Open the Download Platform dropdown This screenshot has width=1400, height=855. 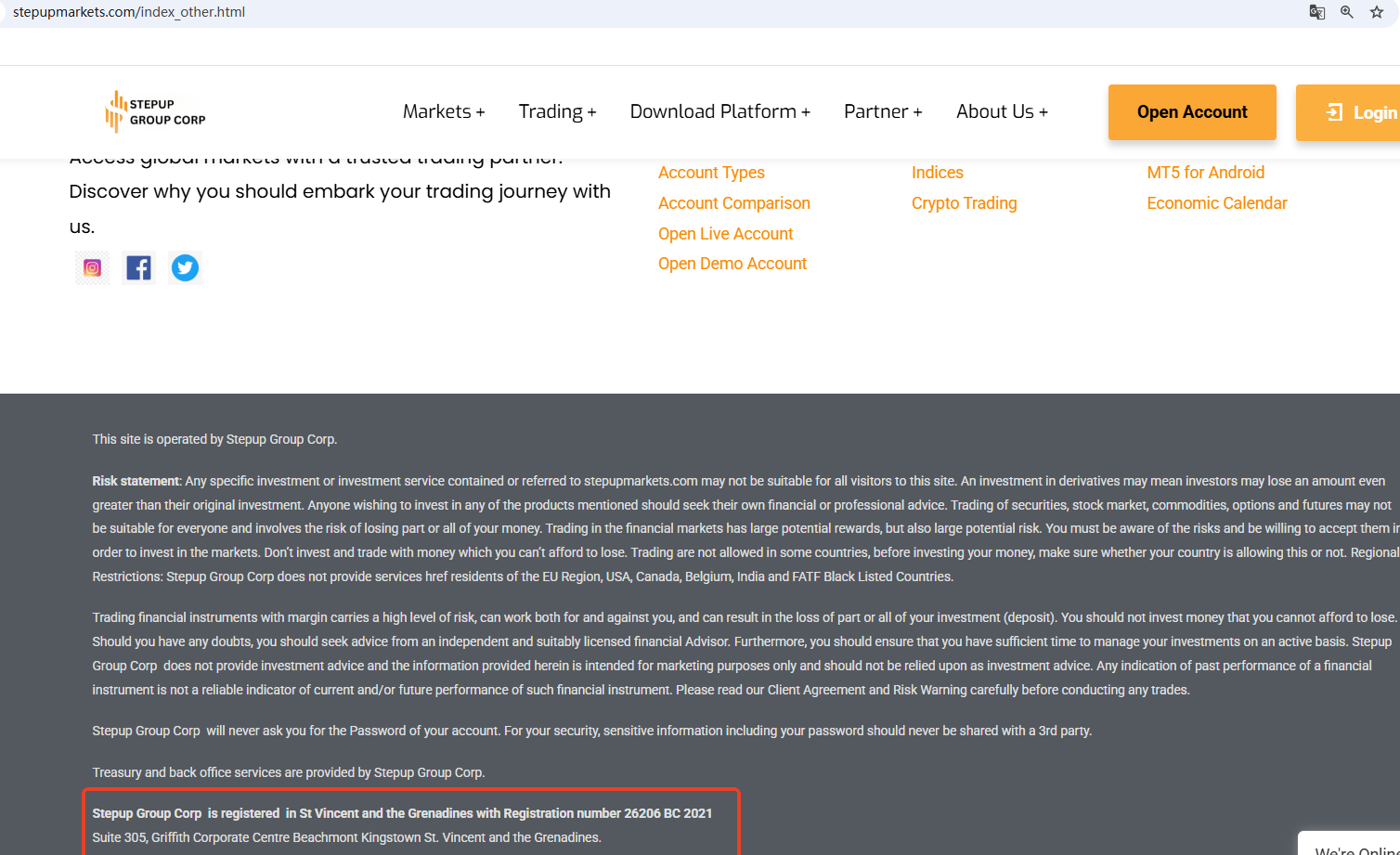[719, 111]
